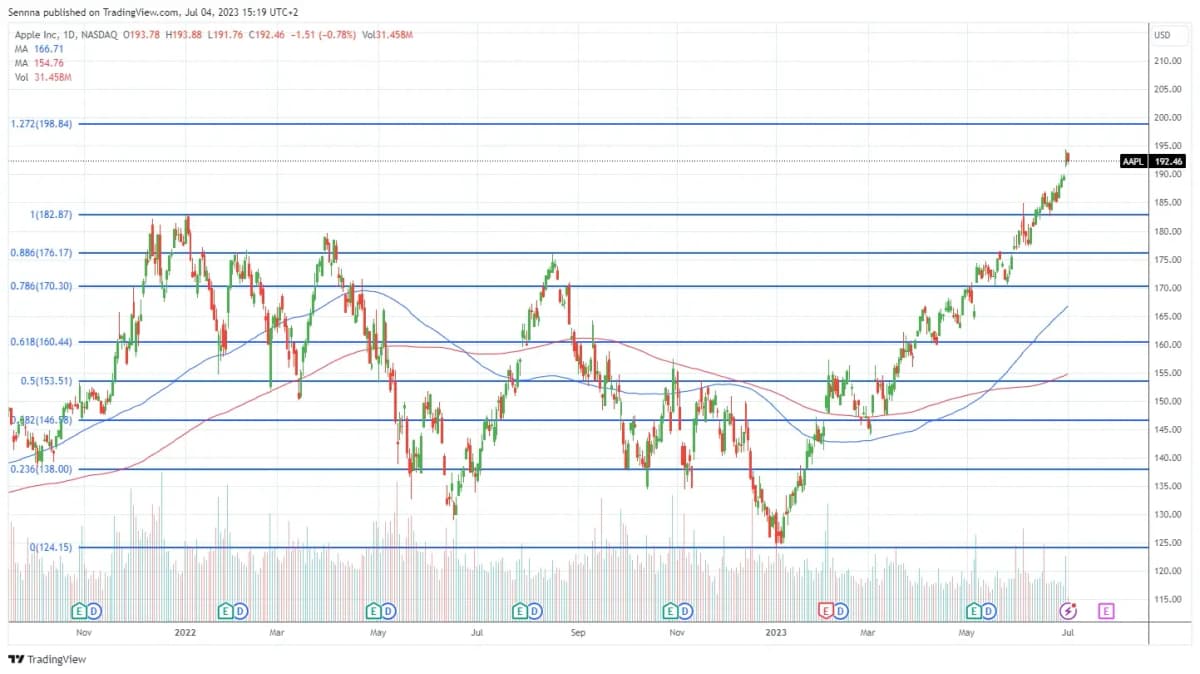
Task: Click the 150.00 price axis label
Action: [x=1169, y=401]
